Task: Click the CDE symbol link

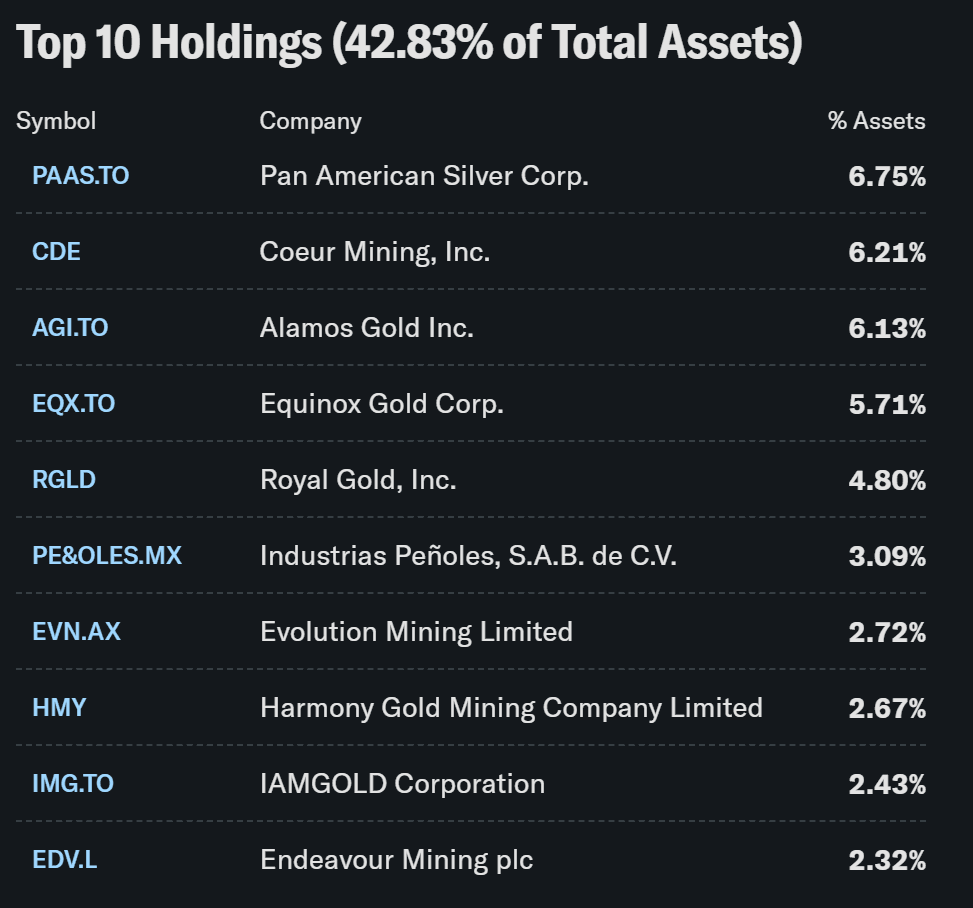Action: pyautogui.click(x=56, y=252)
